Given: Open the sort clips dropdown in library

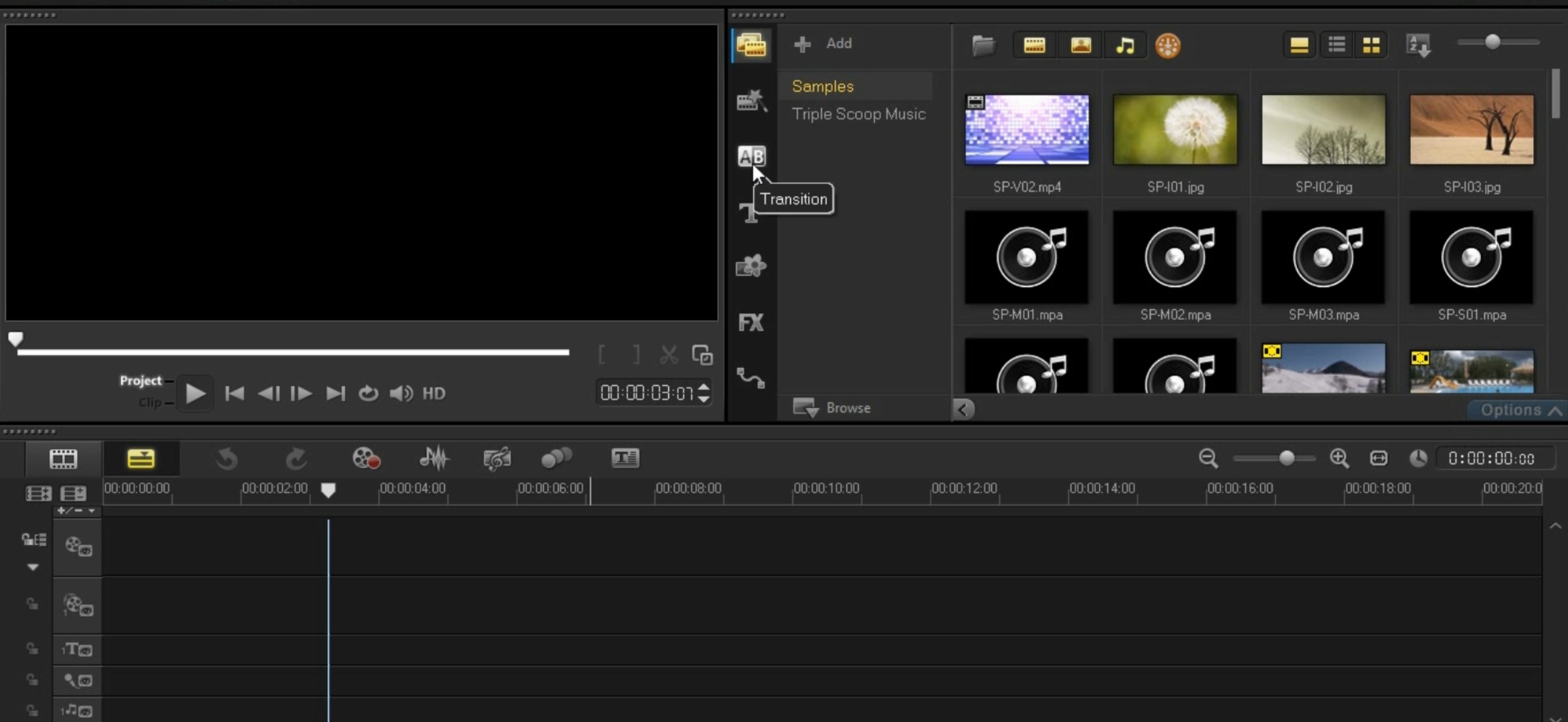Looking at the screenshot, I should click(x=1418, y=46).
